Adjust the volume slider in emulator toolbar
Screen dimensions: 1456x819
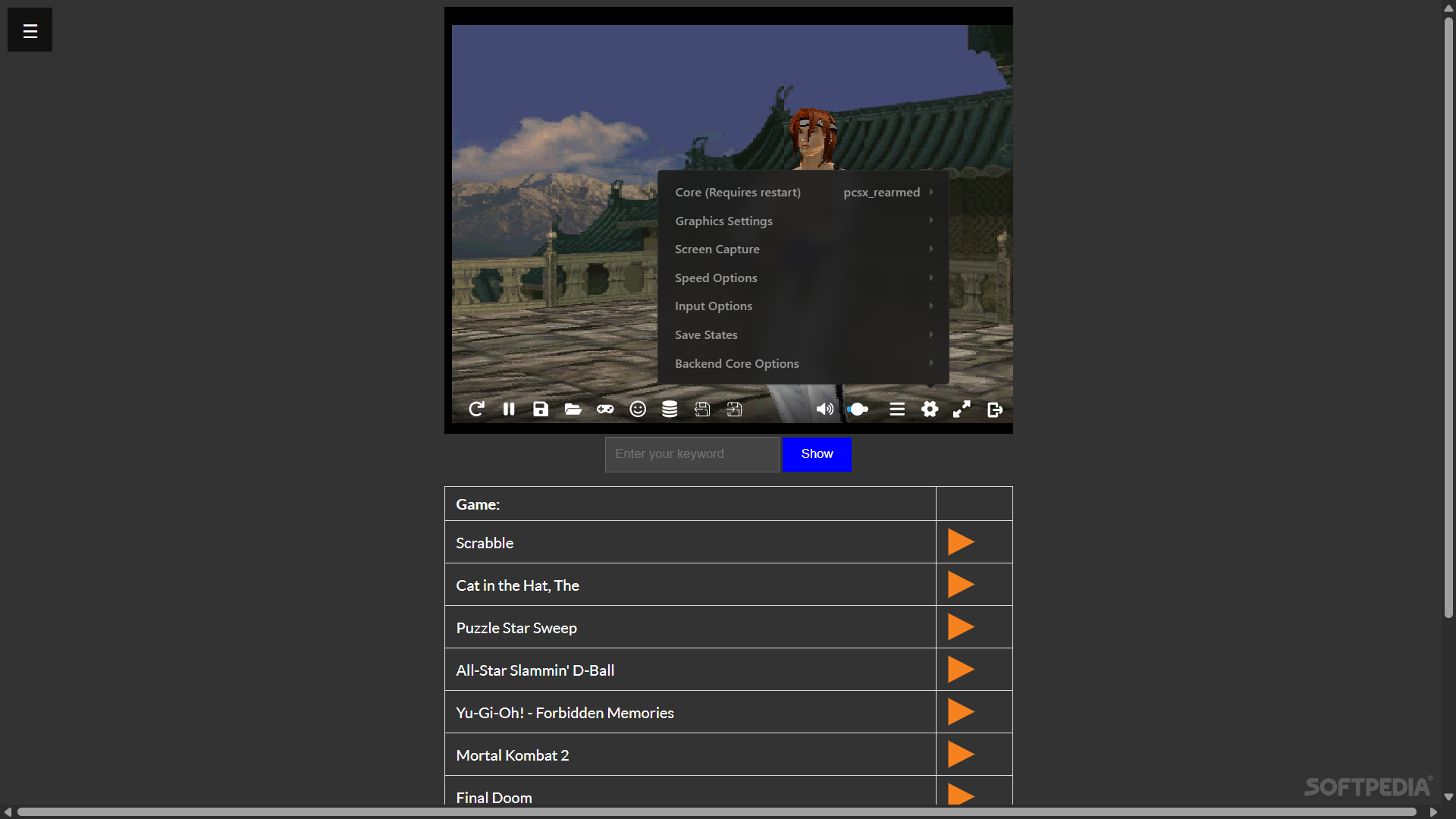[x=858, y=409]
